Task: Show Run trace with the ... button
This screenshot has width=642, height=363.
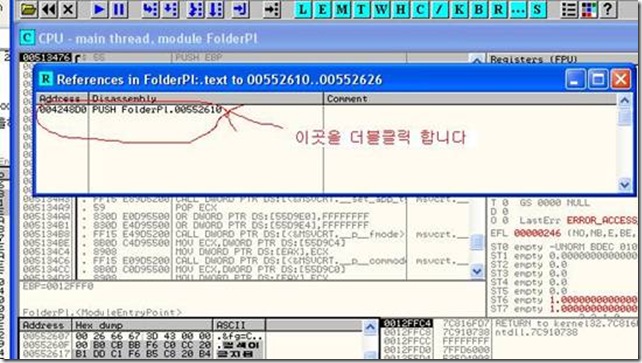Action: (518, 9)
